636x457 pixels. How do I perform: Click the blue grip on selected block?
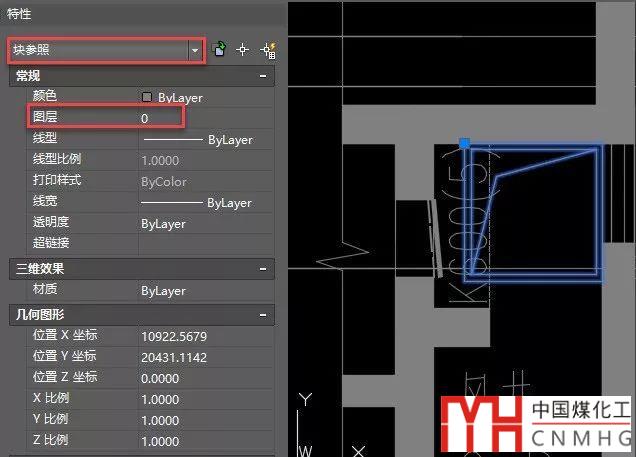pyautogui.click(x=465, y=145)
